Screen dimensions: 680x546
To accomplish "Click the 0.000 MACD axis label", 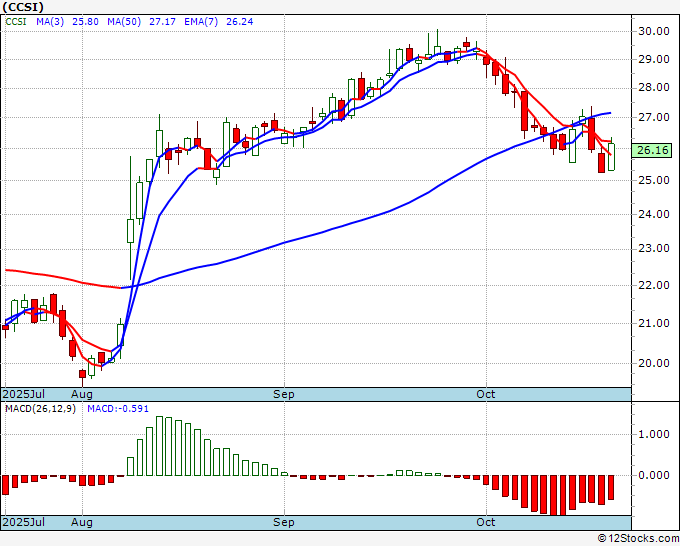I will pyautogui.click(x=654, y=475).
